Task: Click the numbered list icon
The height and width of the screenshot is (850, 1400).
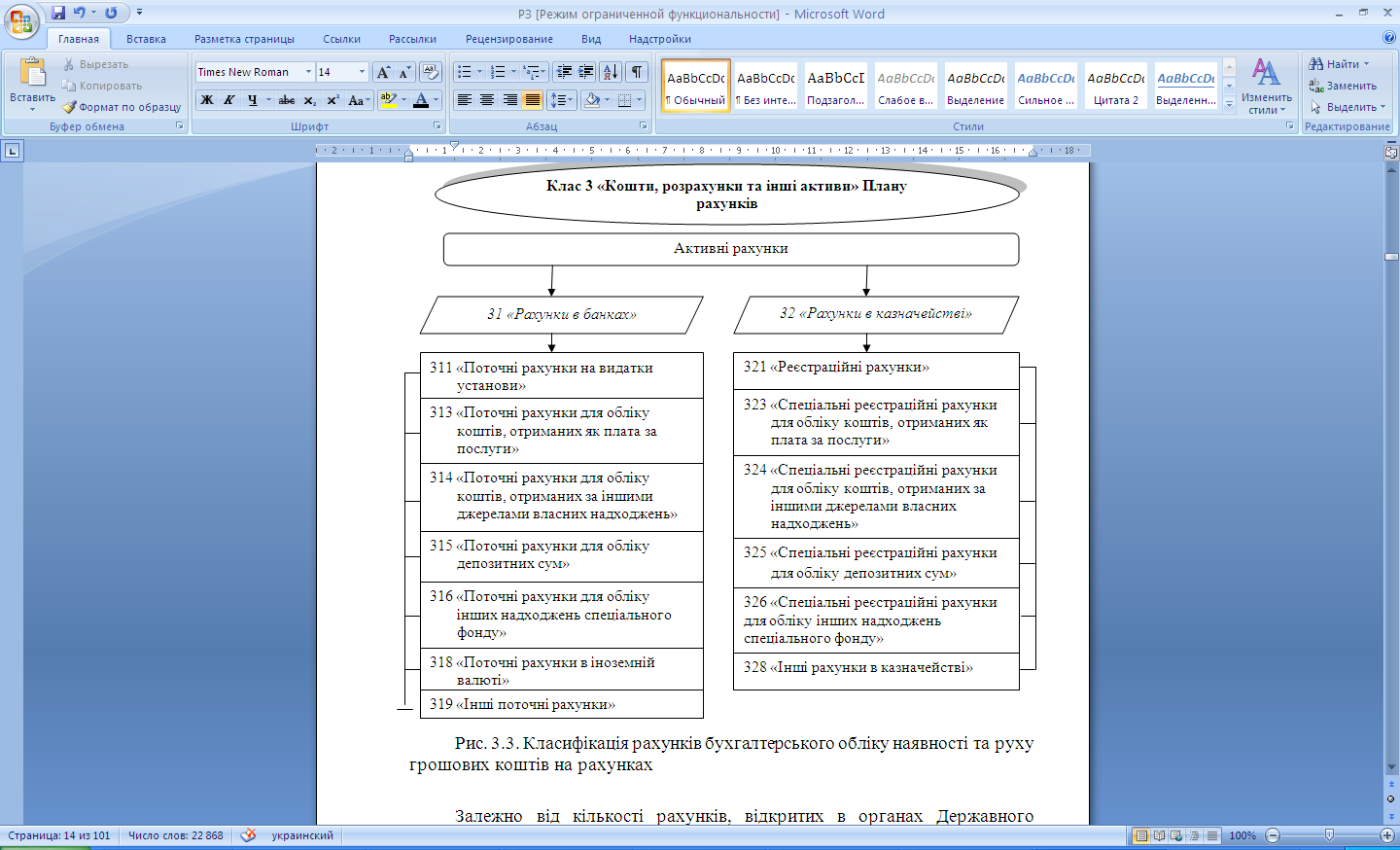Action: (499, 72)
